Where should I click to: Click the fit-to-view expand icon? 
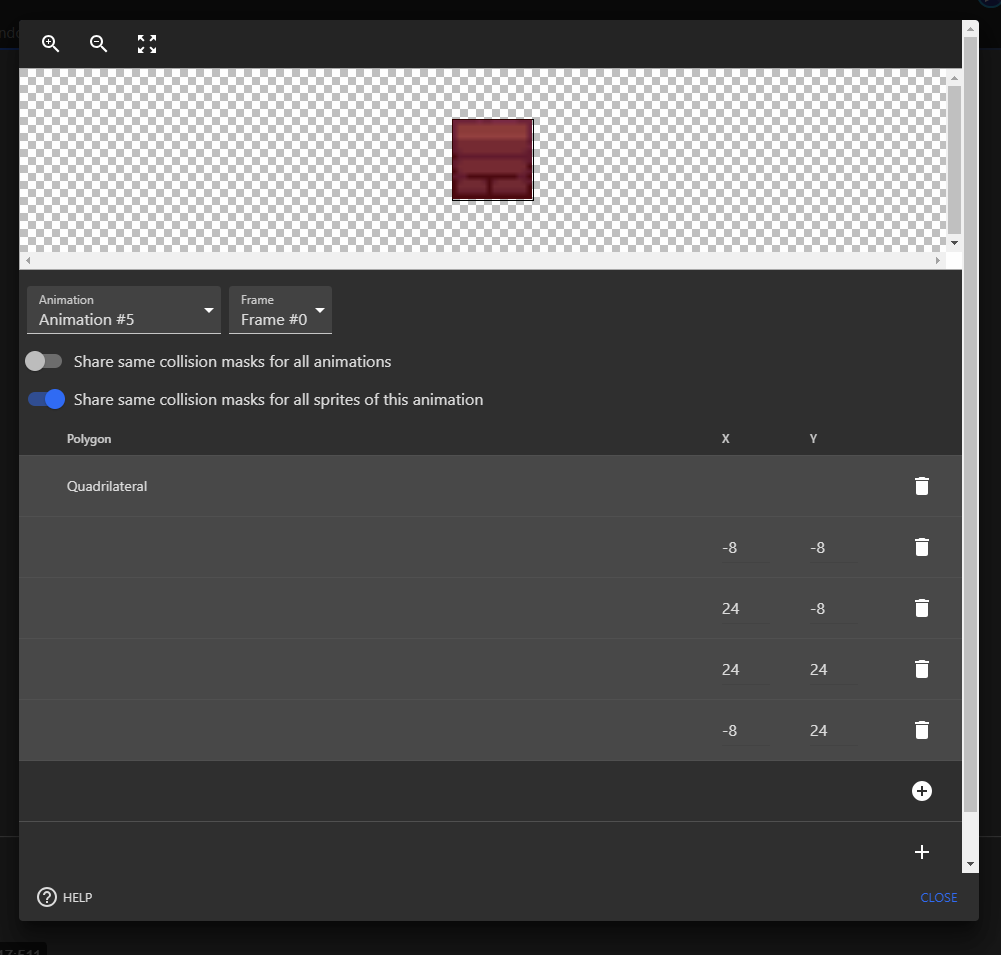(146, 44)
